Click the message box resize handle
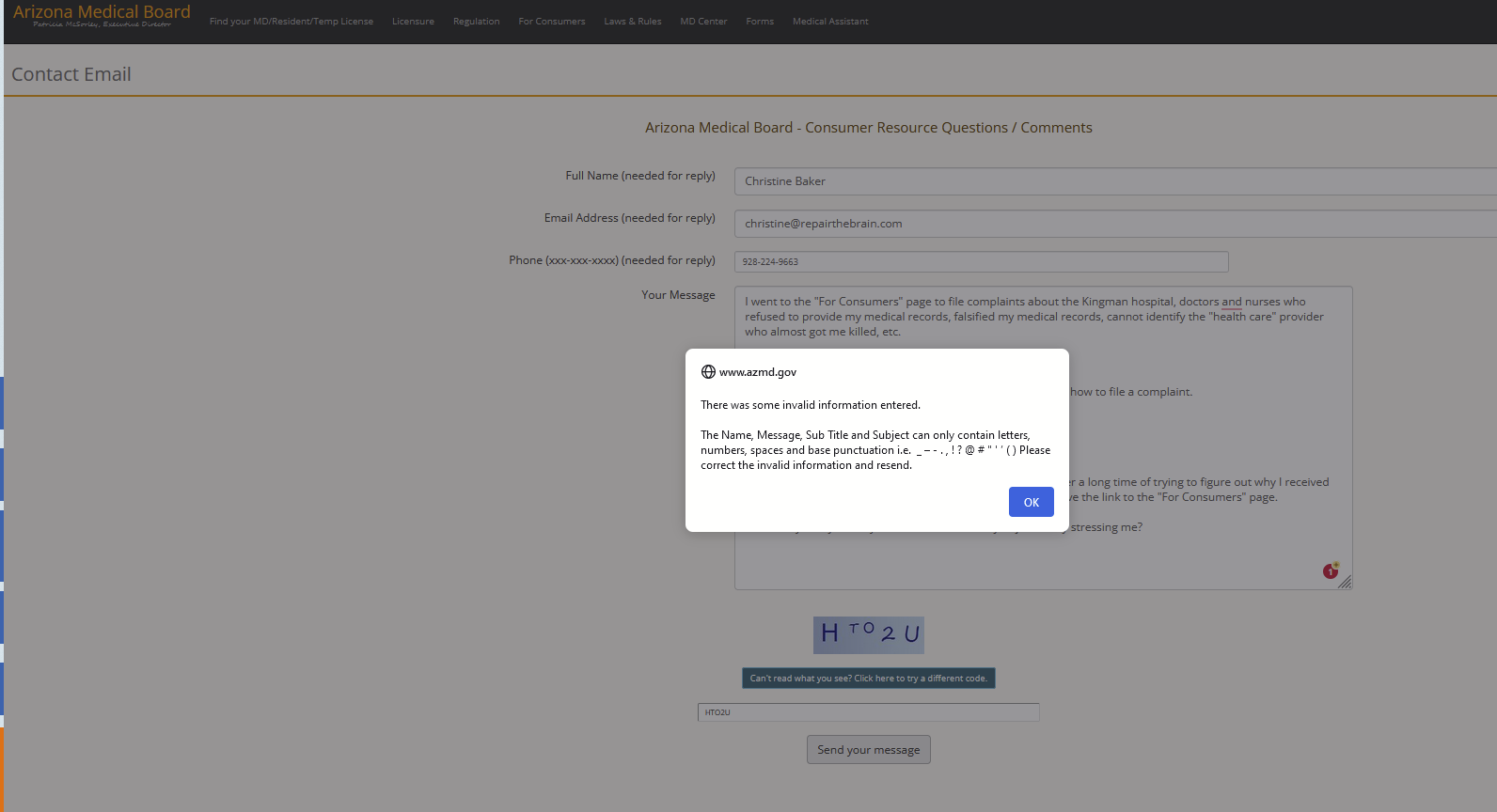1497x812 pixels. (x=1345, y=583)
